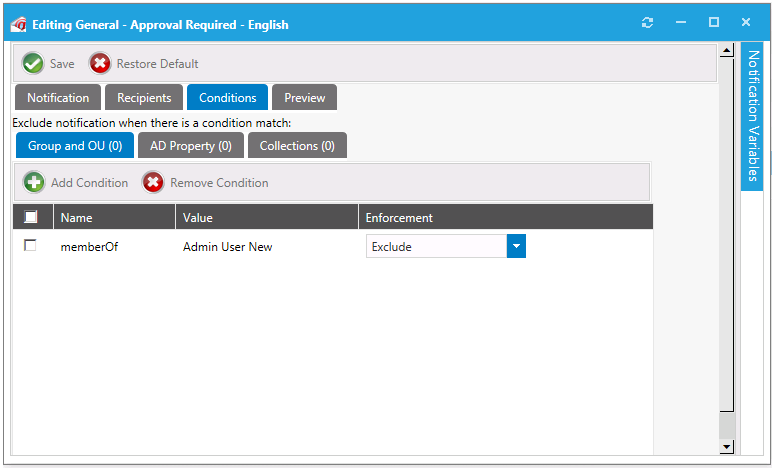Click the green Save checkmark icon
The image size is (773, 468).
34,63
